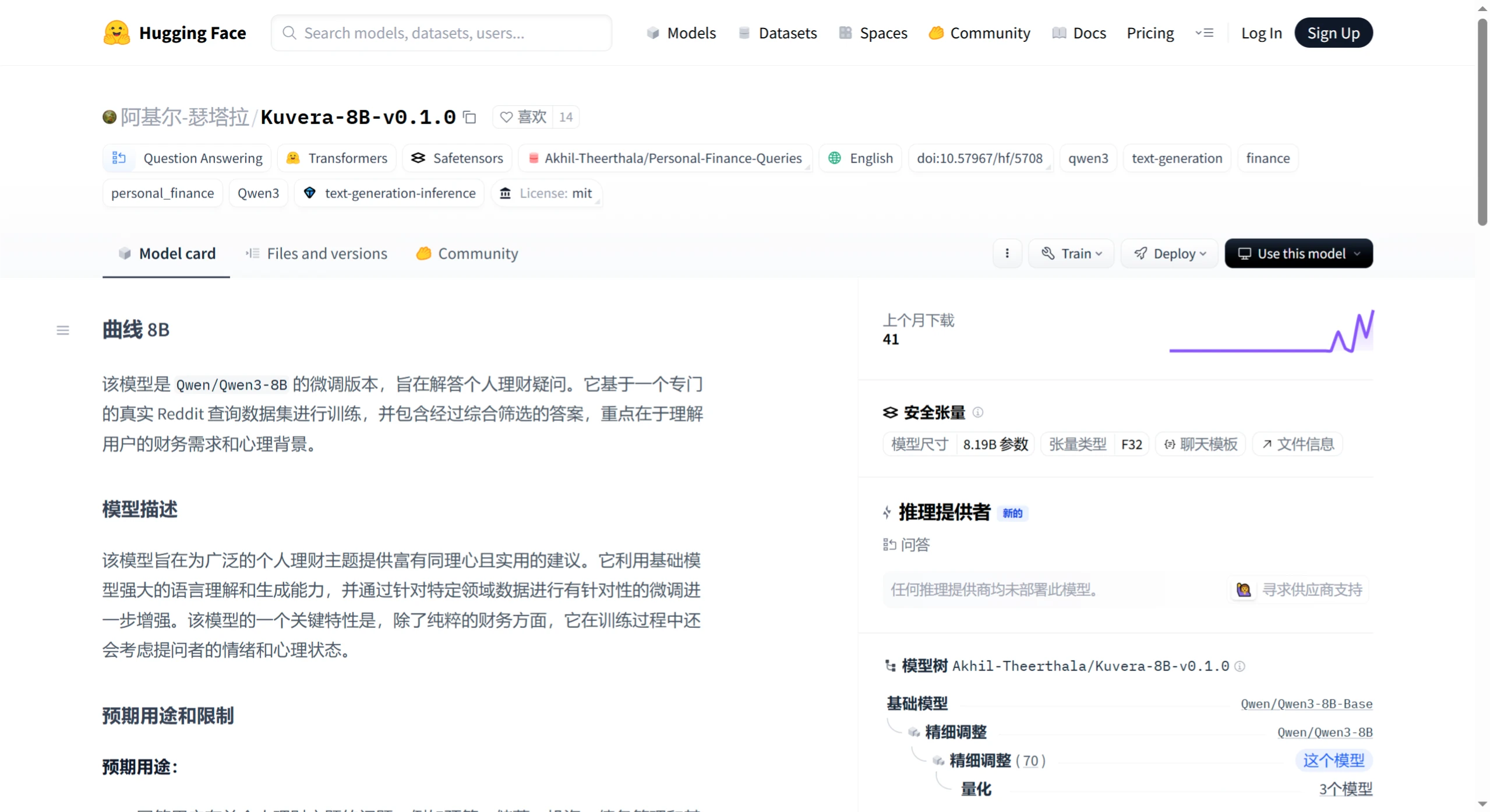Click the Qwen/Qwen3-8B inline code text
Image resolution: width=1490 pixels, height=812 pixels.
[x=232, y=384]
